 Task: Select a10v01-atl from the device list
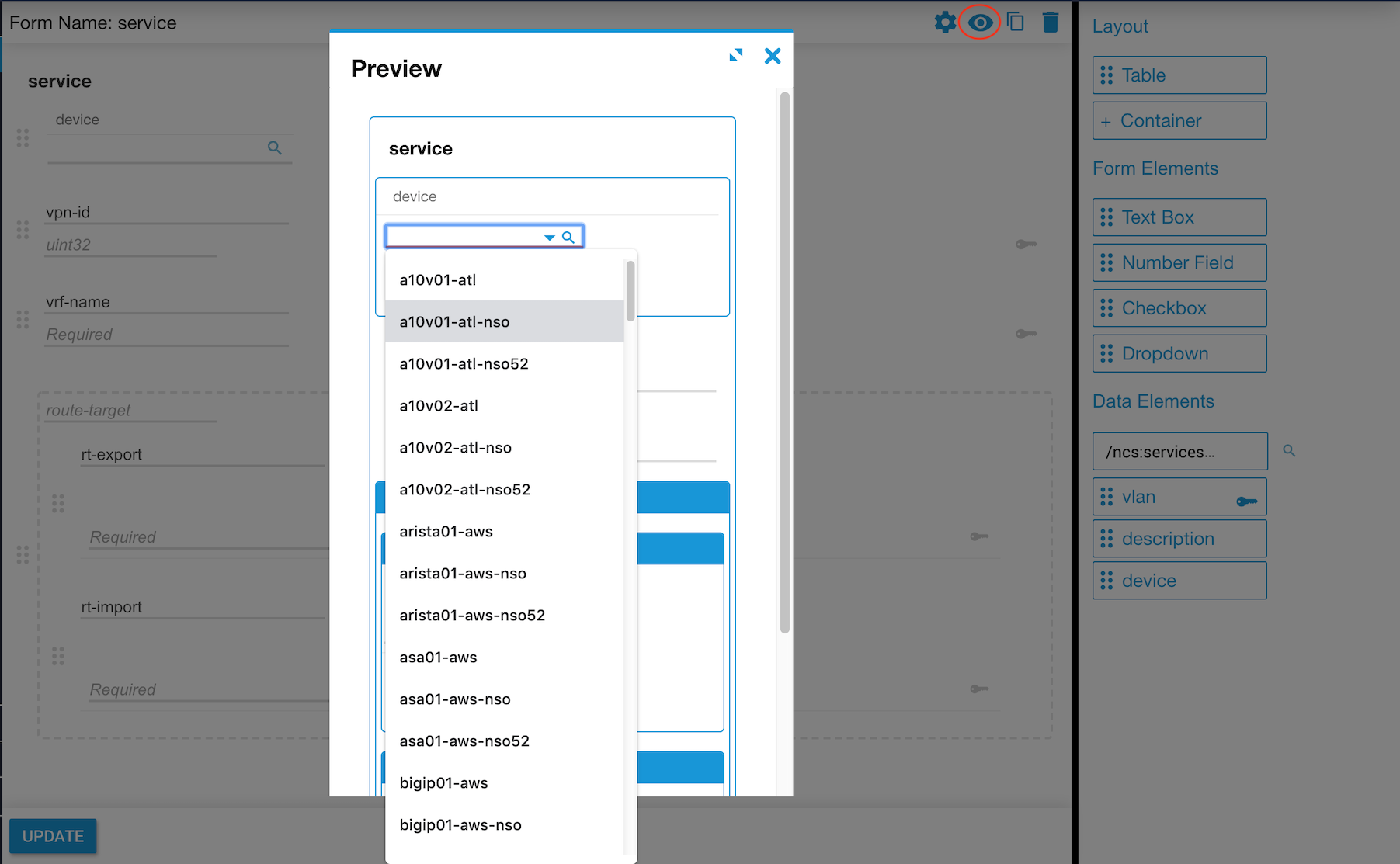pos(504,279)
